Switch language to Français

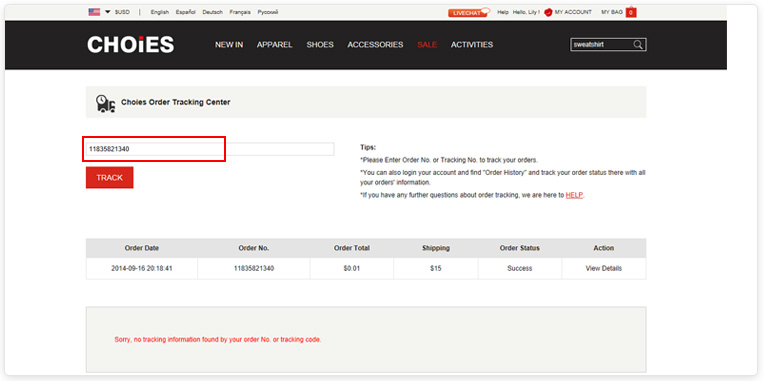point(240,12)
